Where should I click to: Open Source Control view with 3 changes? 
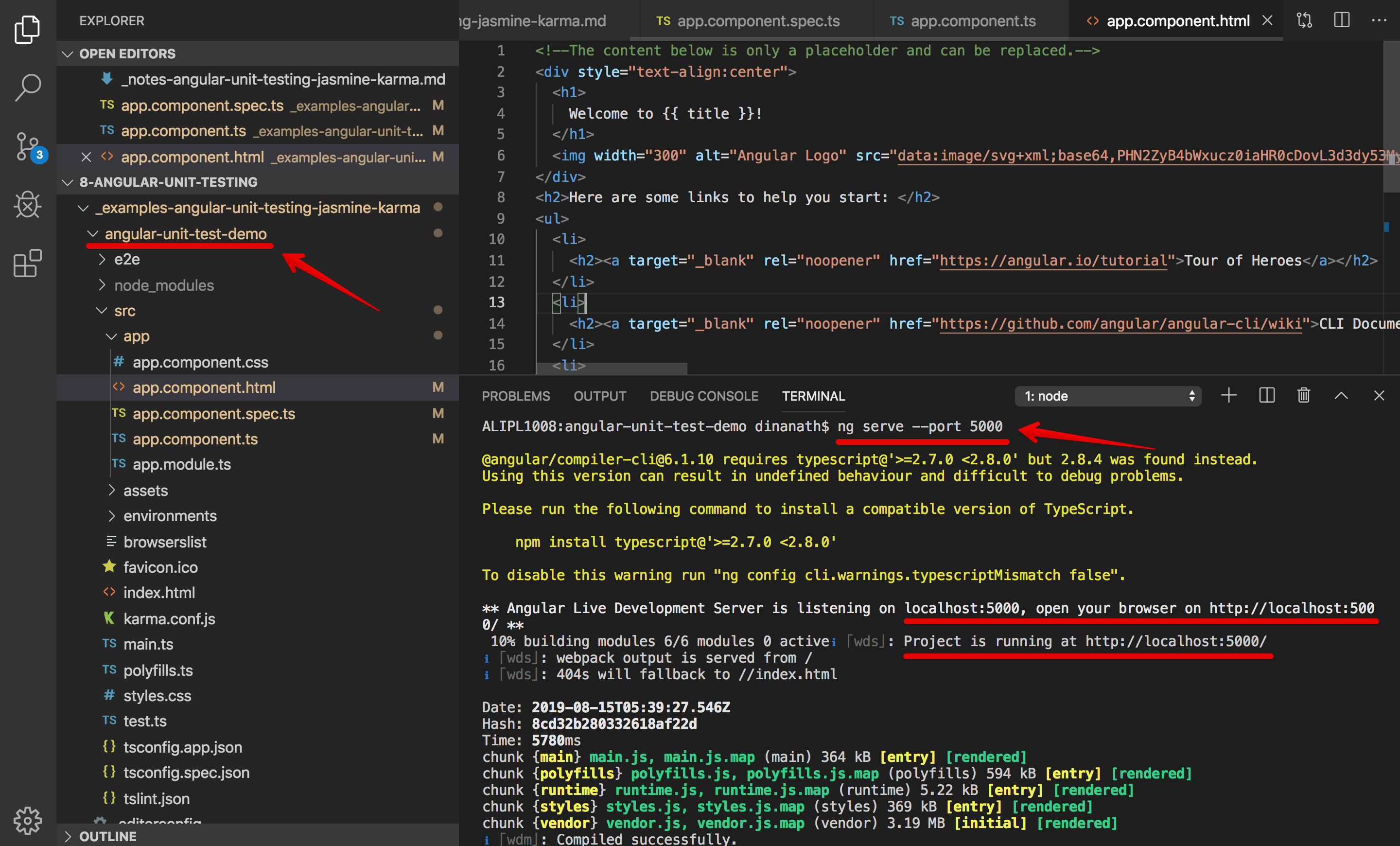click(27, 146)
